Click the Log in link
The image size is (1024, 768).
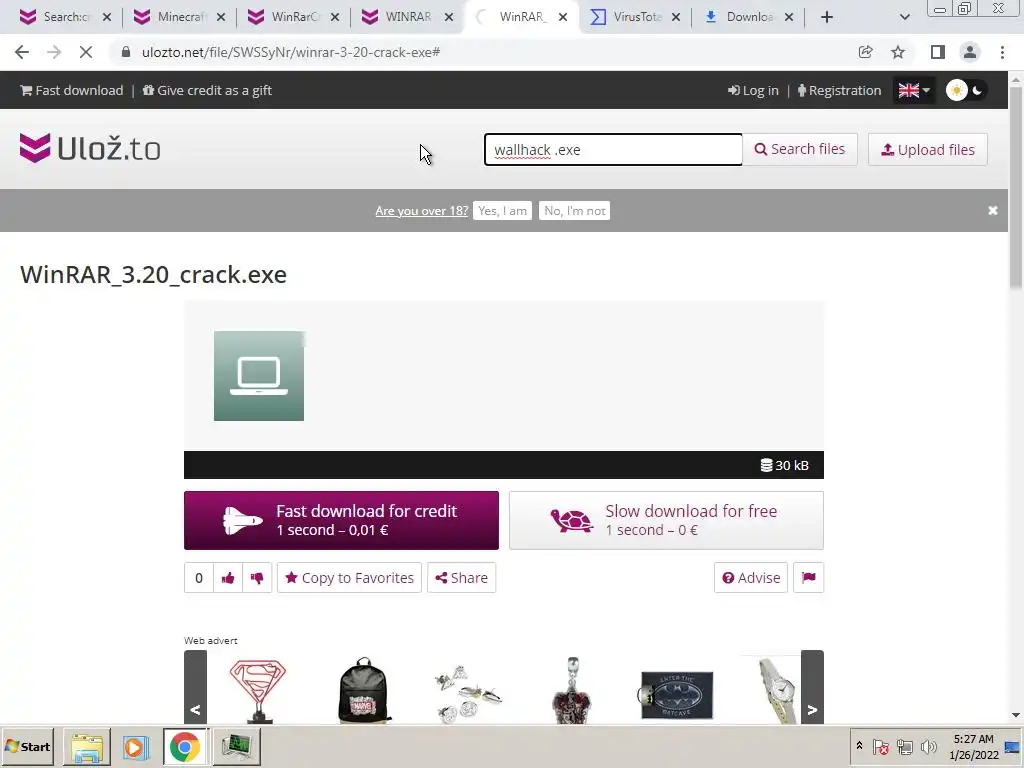click(753, 90)
